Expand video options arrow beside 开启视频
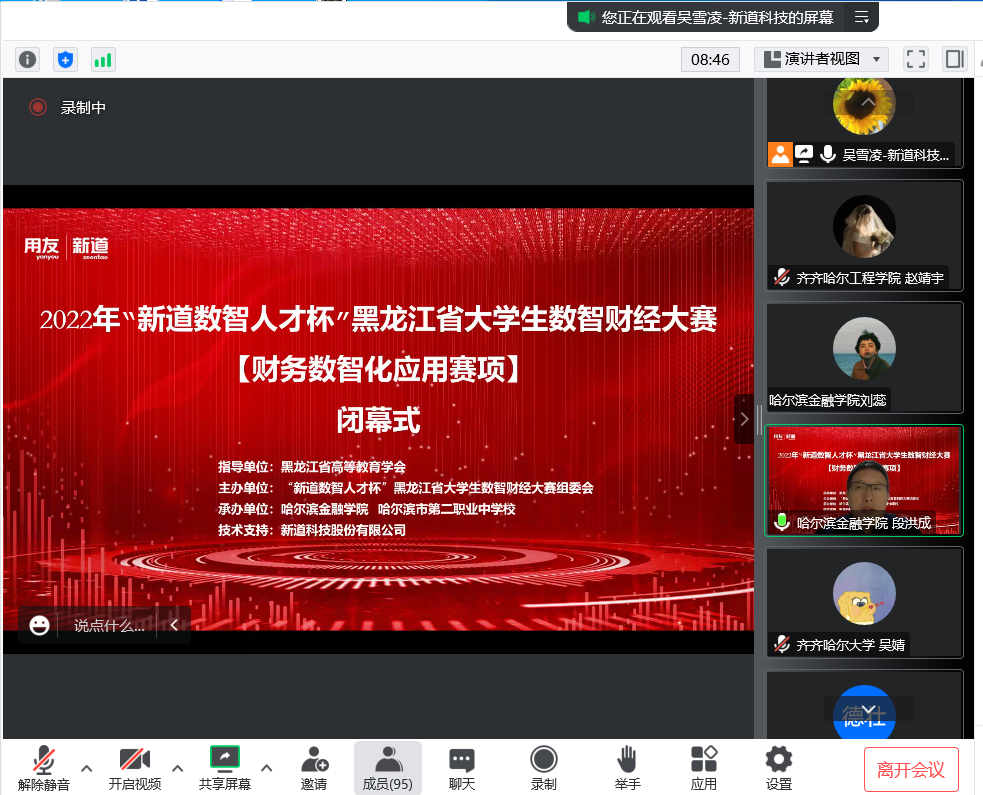 (x=178, y=768)
